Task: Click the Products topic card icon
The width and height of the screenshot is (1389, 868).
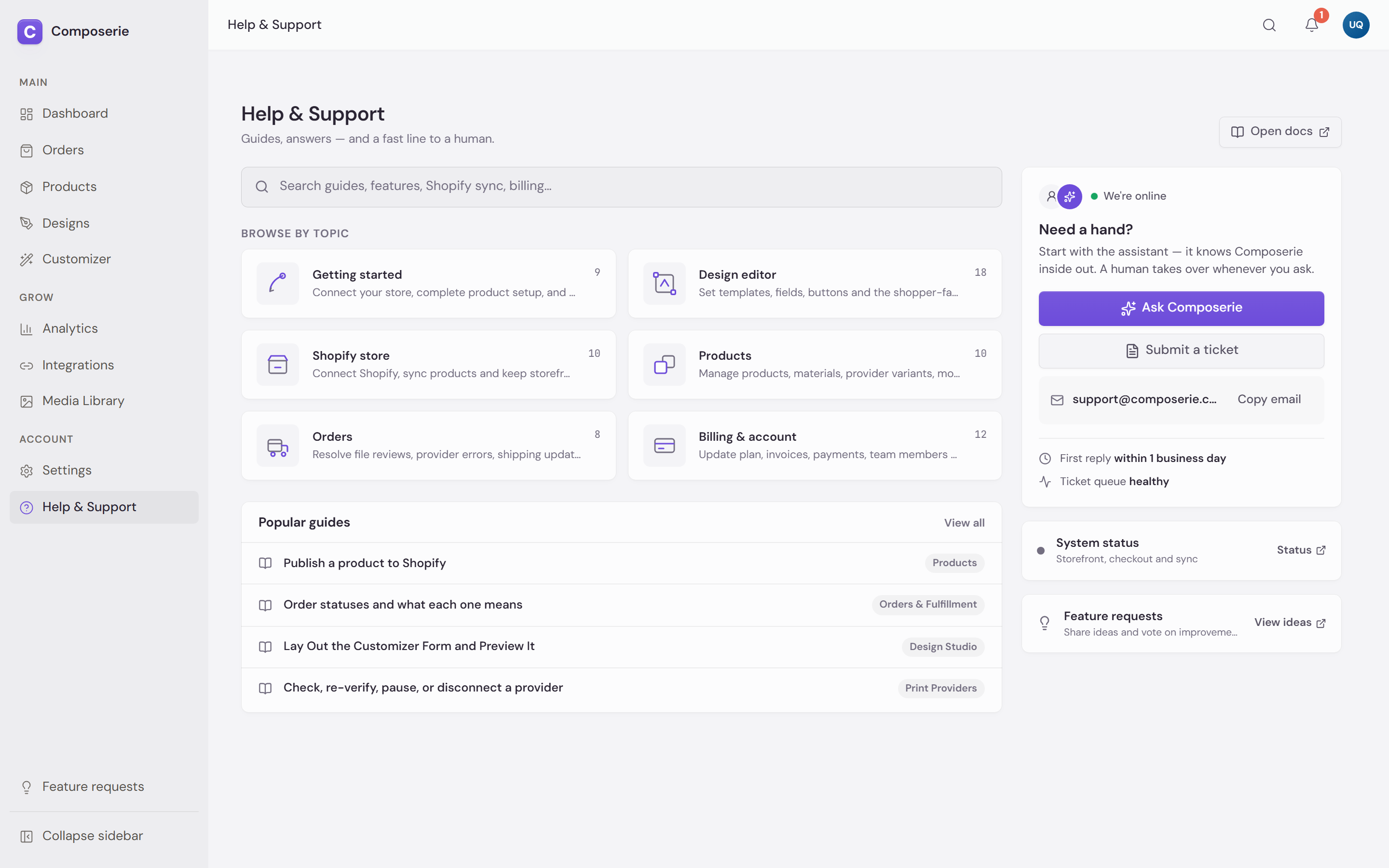Action: coord(664,365)
